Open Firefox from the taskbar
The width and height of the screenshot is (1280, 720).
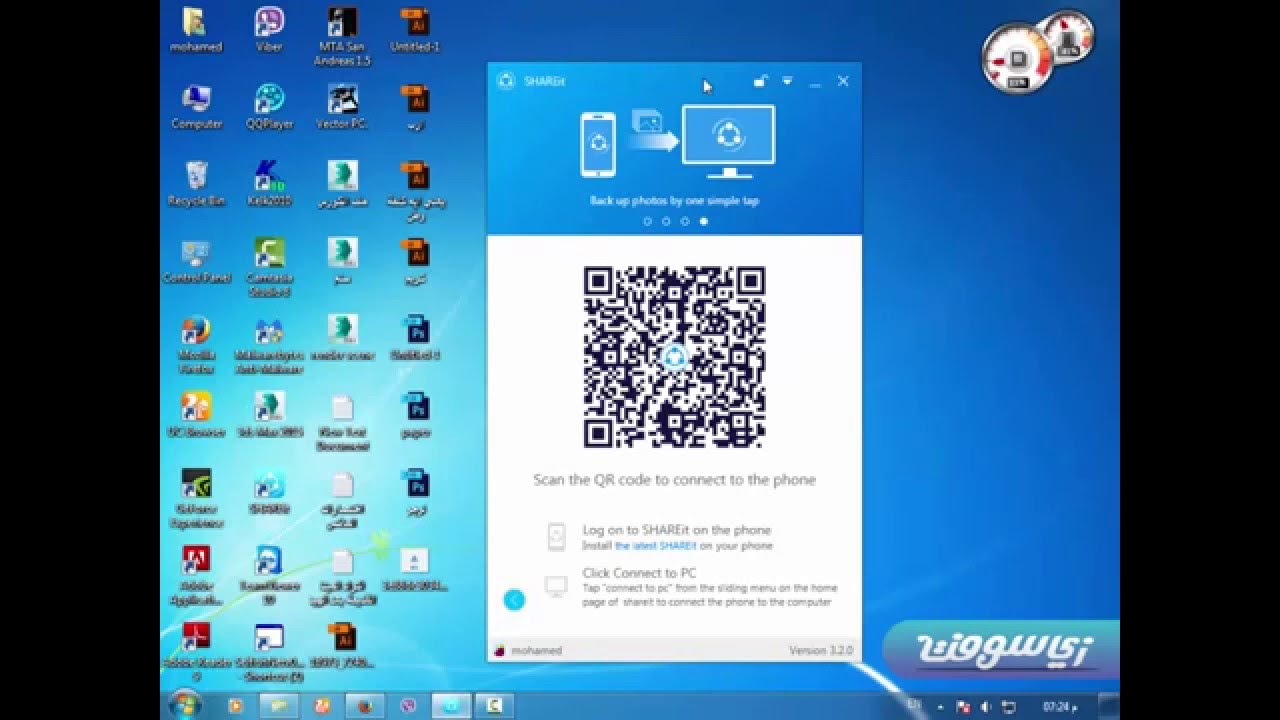click(366, 705)
